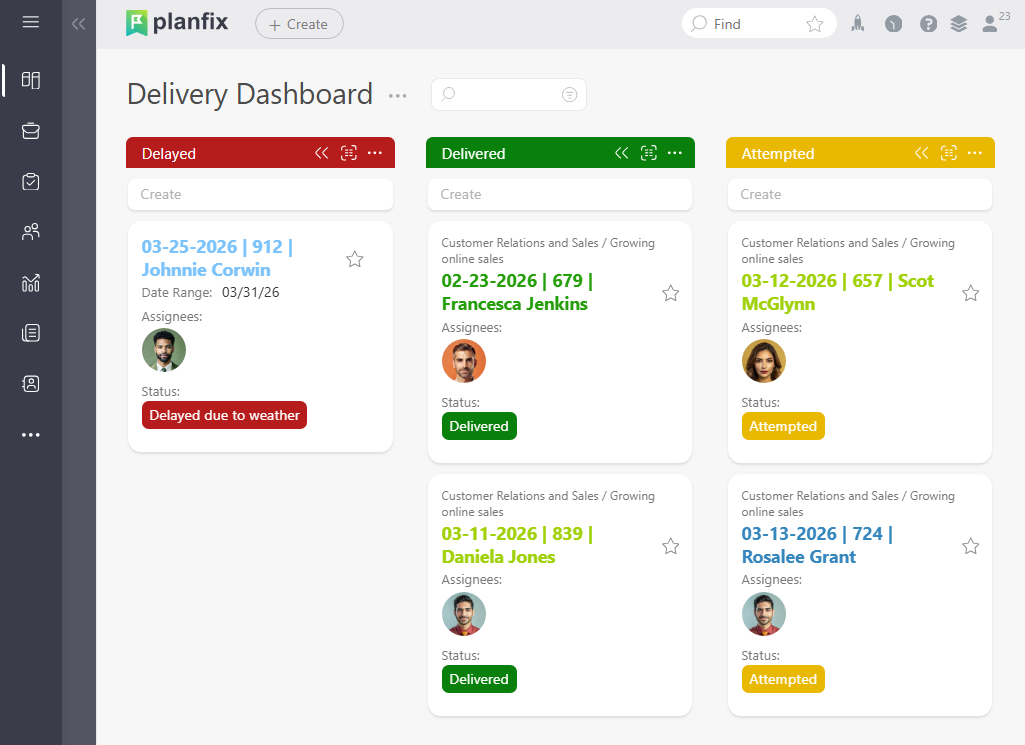Open the Delivery Dashboard ellipsis menu
Viewport: 1025px width, 745px height.
[x=397, y=95]
